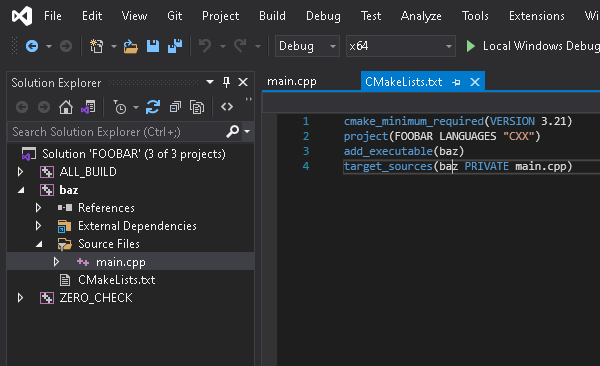
Task: Switch between solutions and folder views icon
Action: coord(88,107)
